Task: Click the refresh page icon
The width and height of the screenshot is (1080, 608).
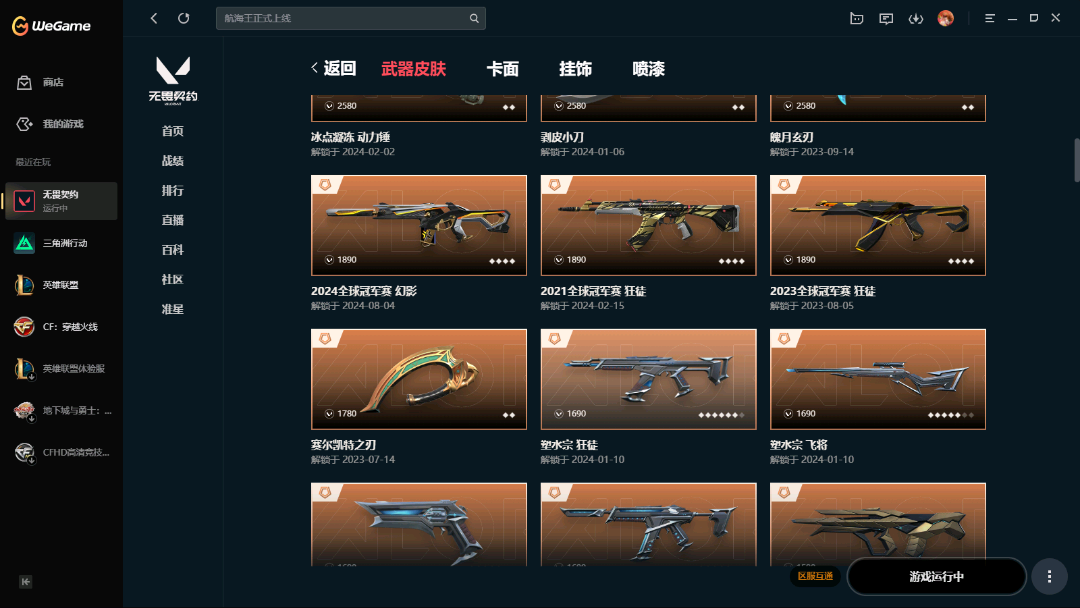Action: tap(183, 19)
